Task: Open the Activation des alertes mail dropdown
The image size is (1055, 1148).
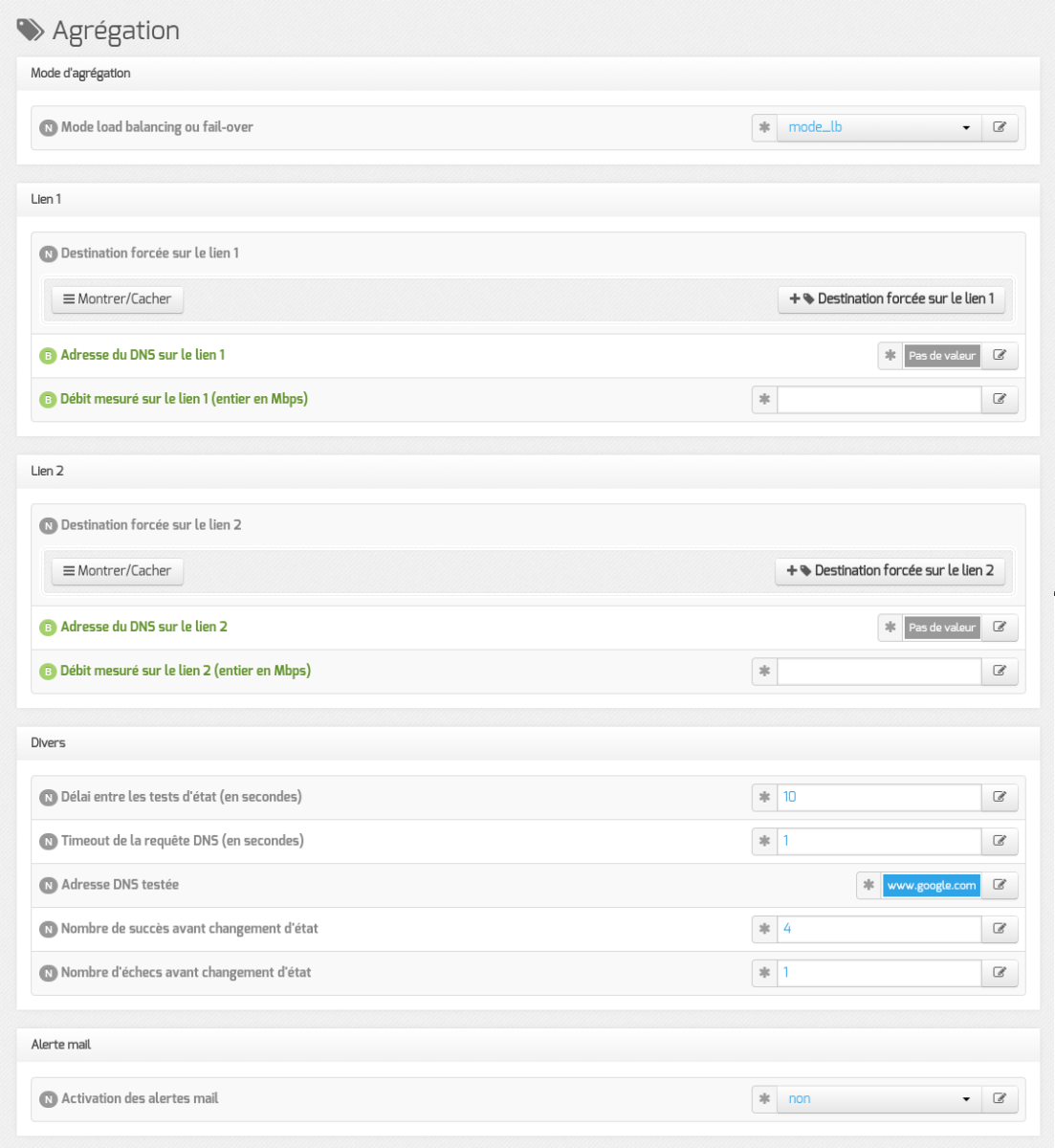Action: (x=879, y=1099)
